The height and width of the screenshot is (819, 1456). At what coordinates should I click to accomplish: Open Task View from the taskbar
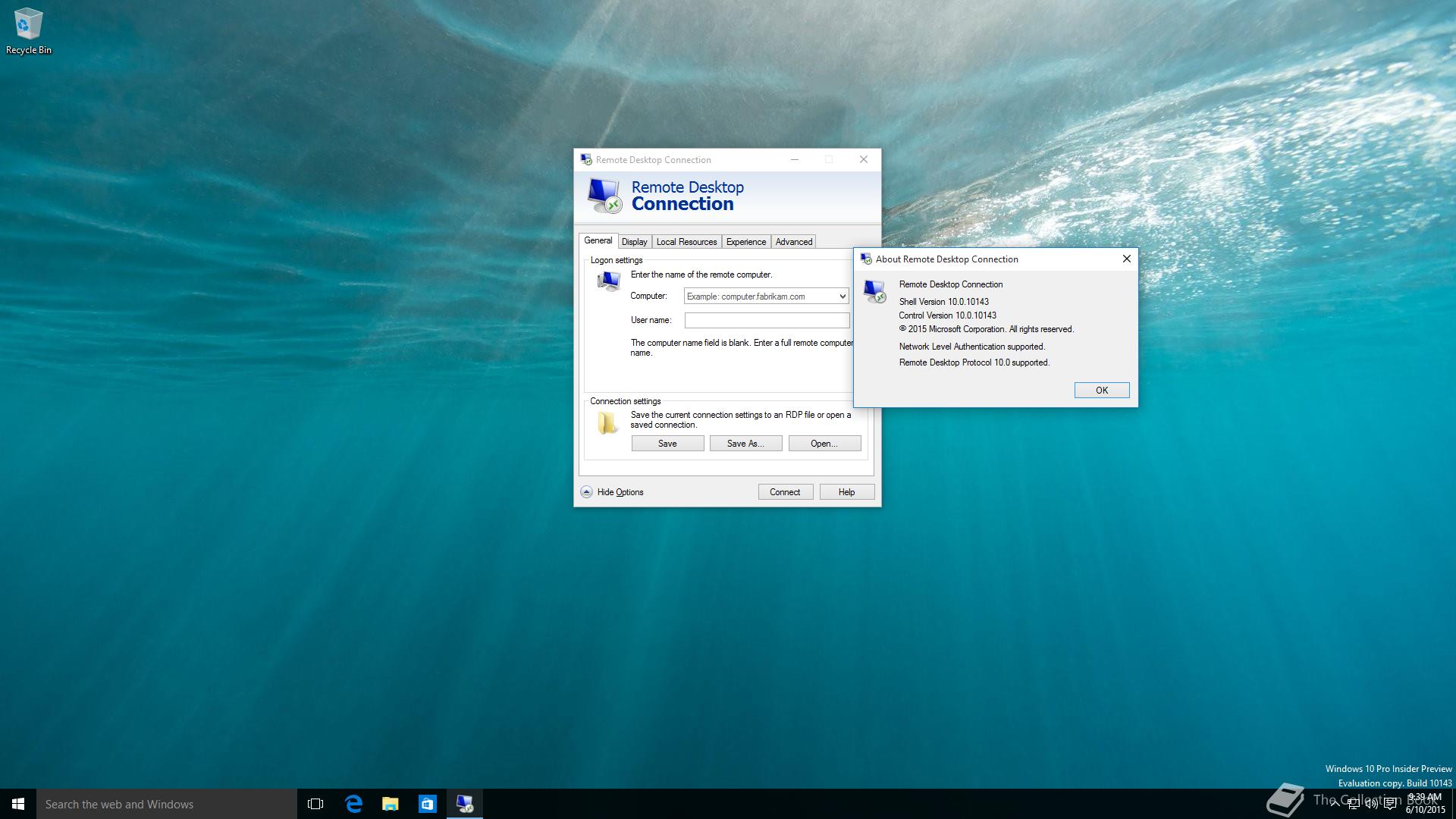[x=315, y=804]
